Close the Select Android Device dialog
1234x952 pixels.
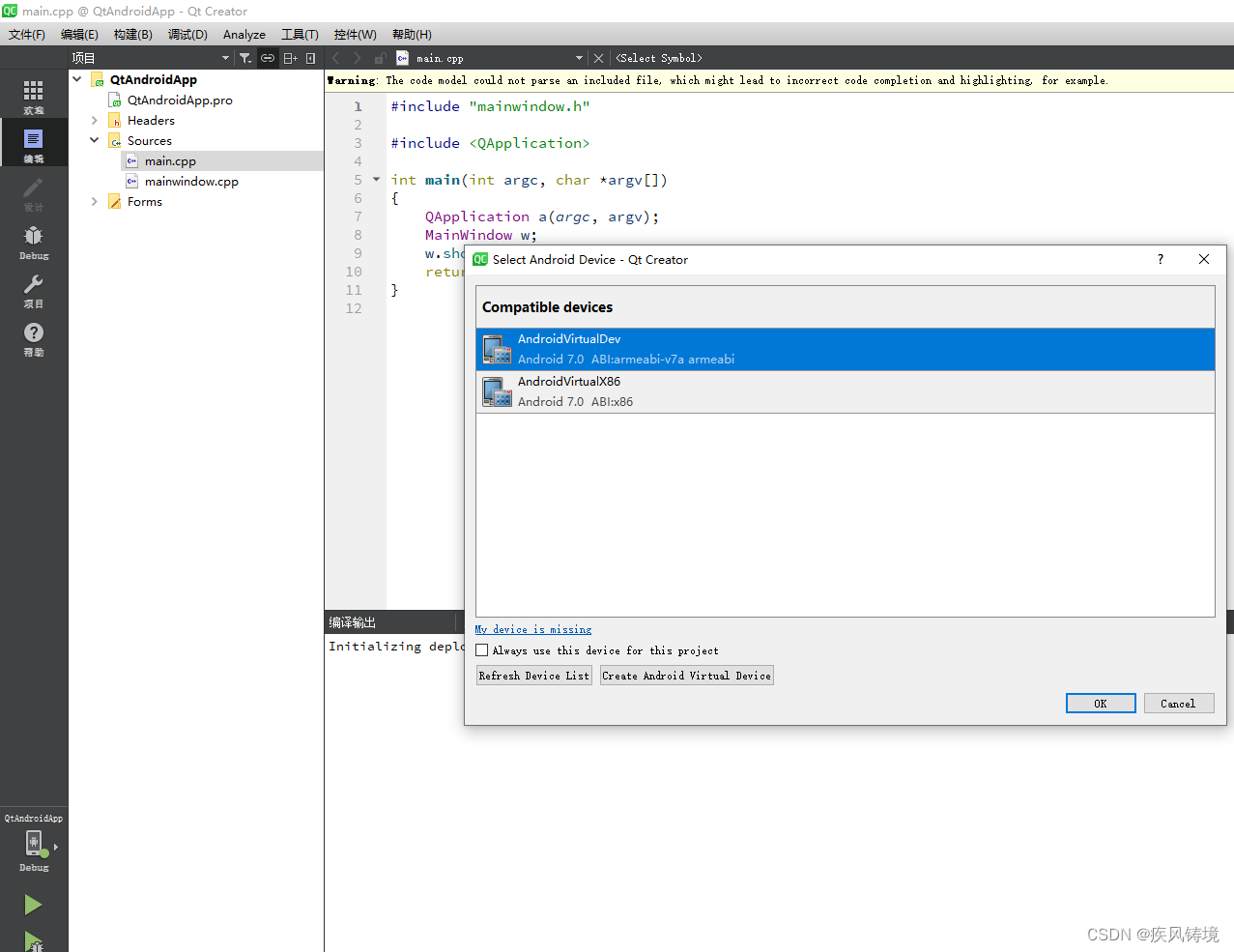coord(1204,259)
